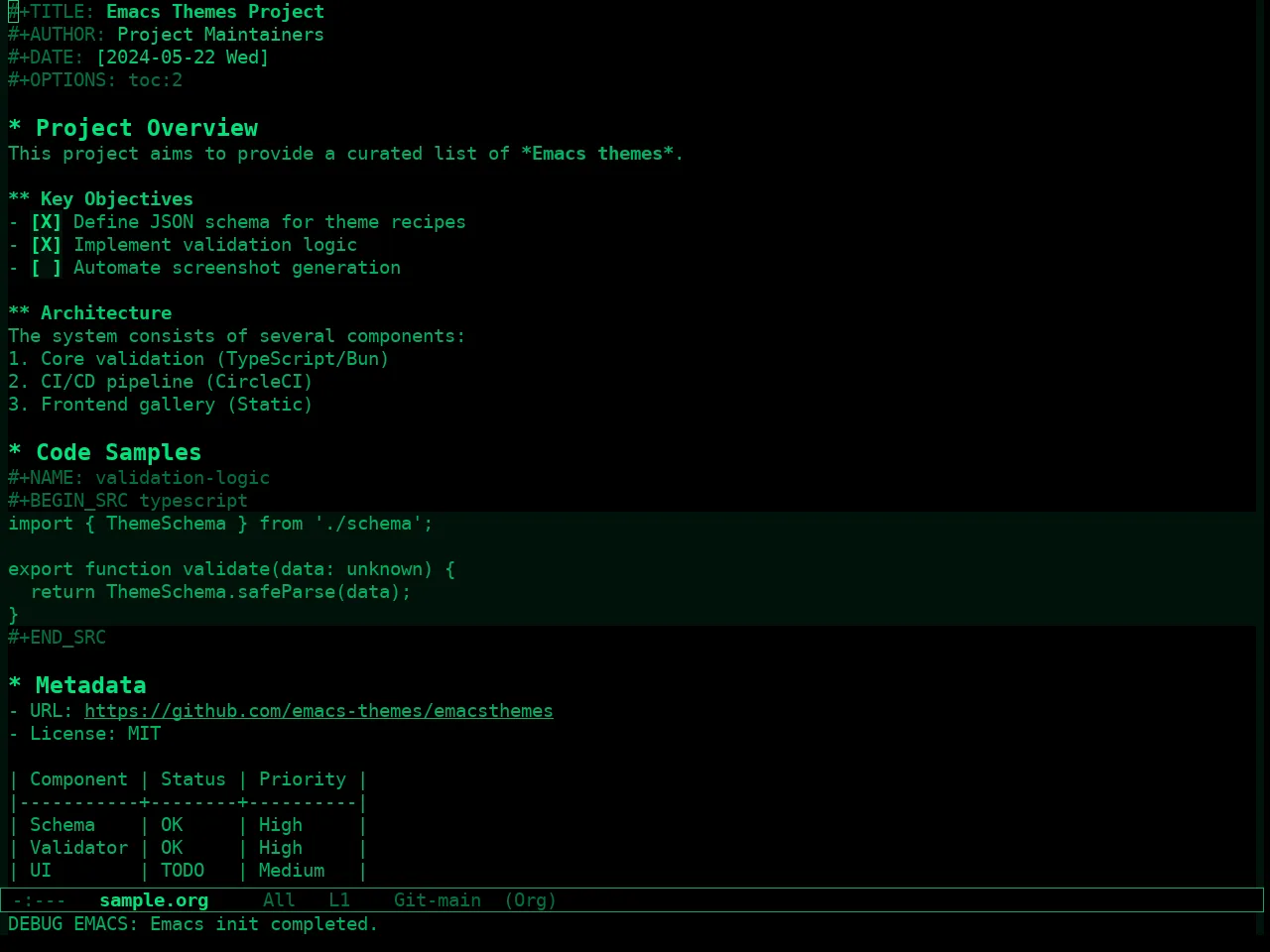Viewport: 1270px width, 952px height.
Task: Click 'return ThemeSchema.safeParse(data);' line
Action: coord(220,592)
